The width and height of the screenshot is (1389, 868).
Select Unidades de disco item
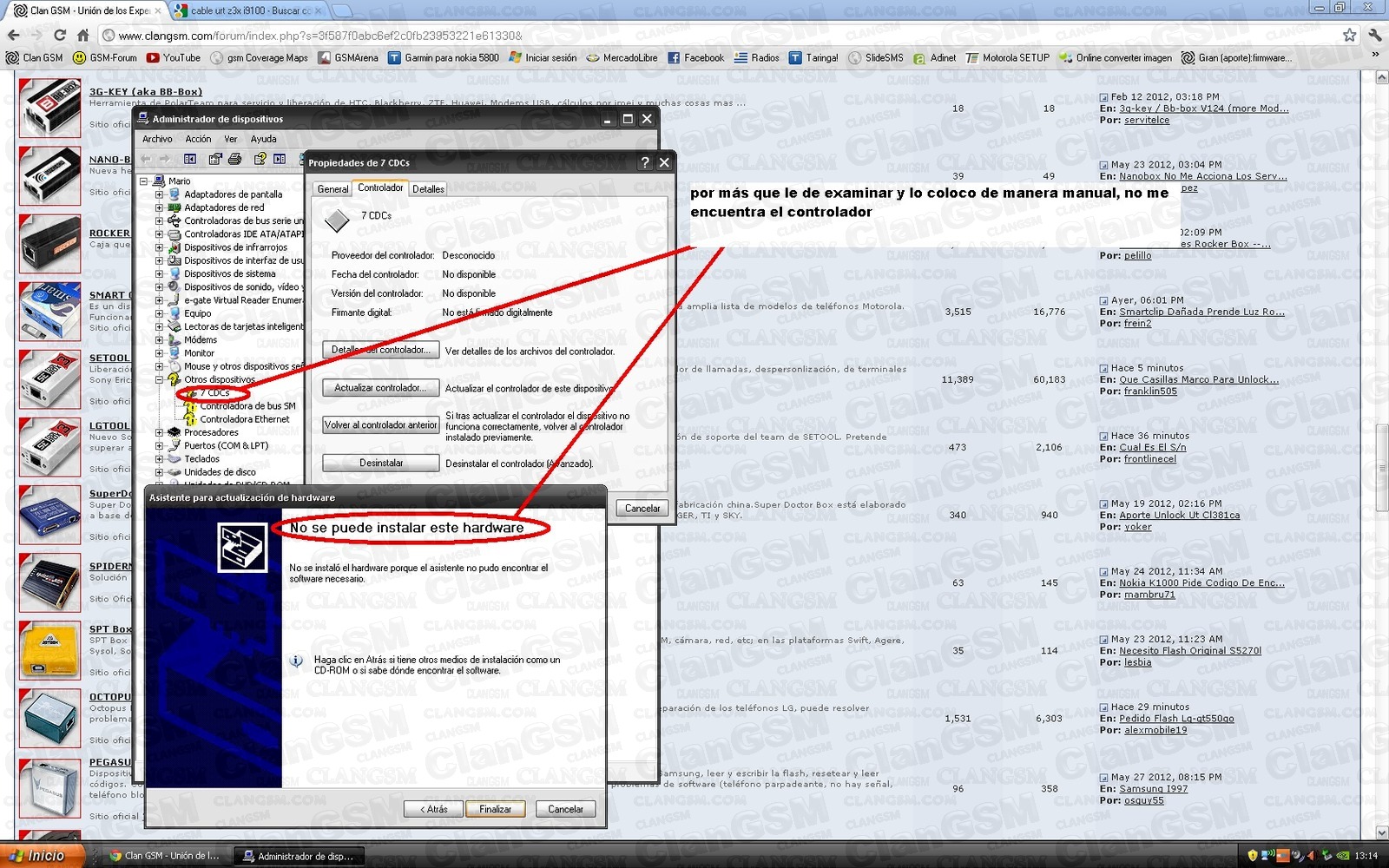(220, 472)
